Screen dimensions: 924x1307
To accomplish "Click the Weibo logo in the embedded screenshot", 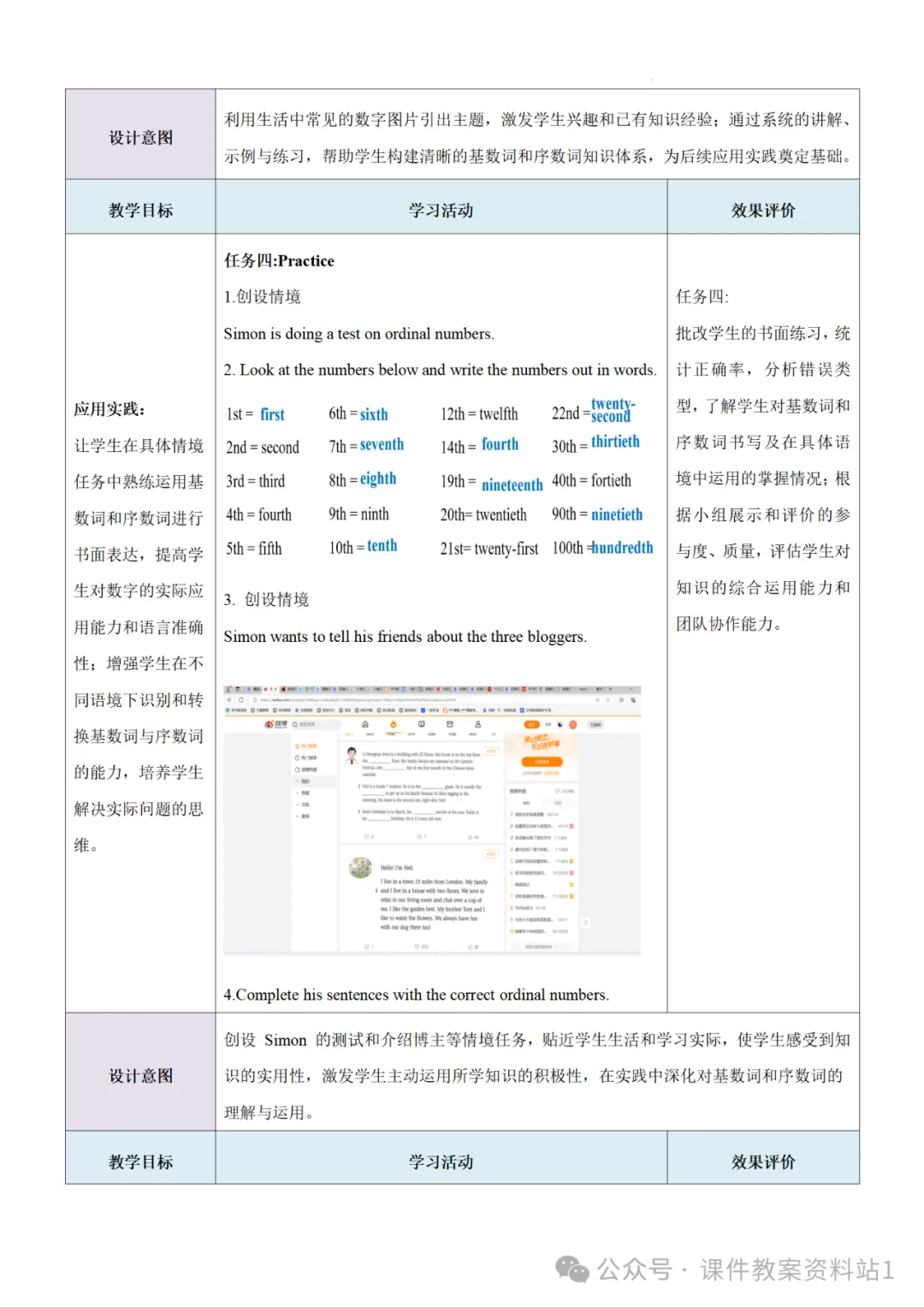I will (275, 724).
